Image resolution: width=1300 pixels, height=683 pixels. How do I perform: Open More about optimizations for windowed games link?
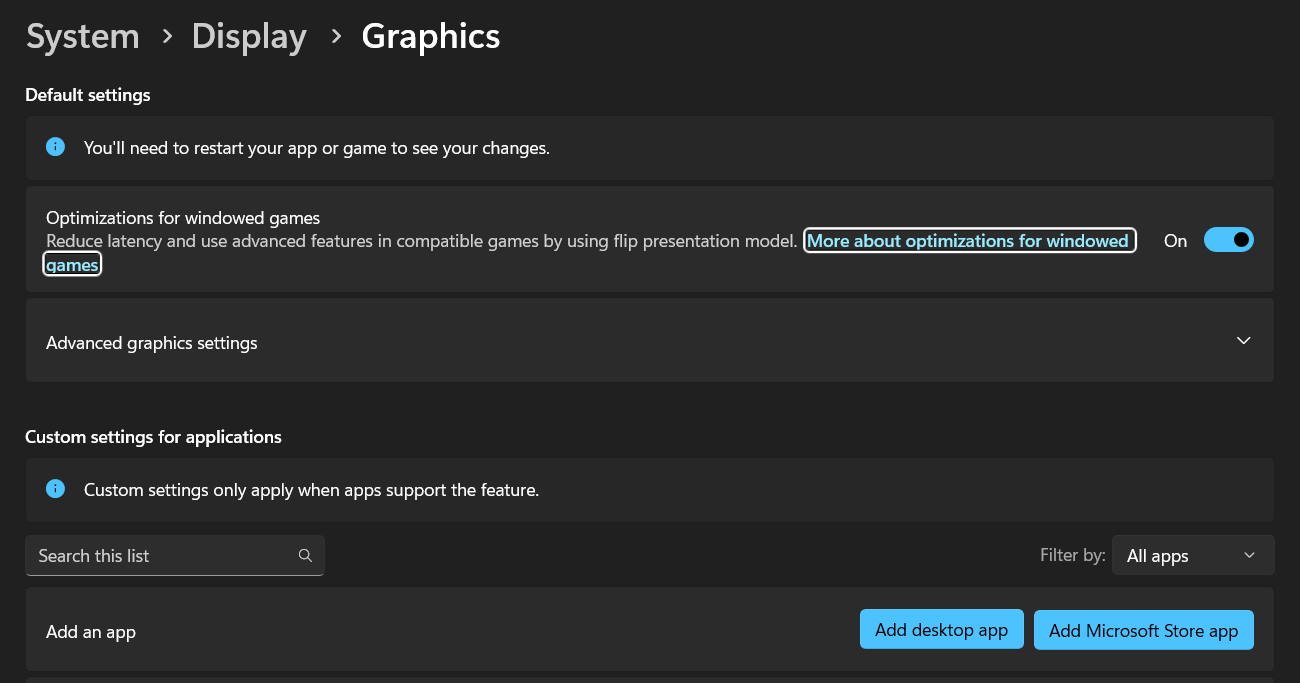click(x=967, y=241)
